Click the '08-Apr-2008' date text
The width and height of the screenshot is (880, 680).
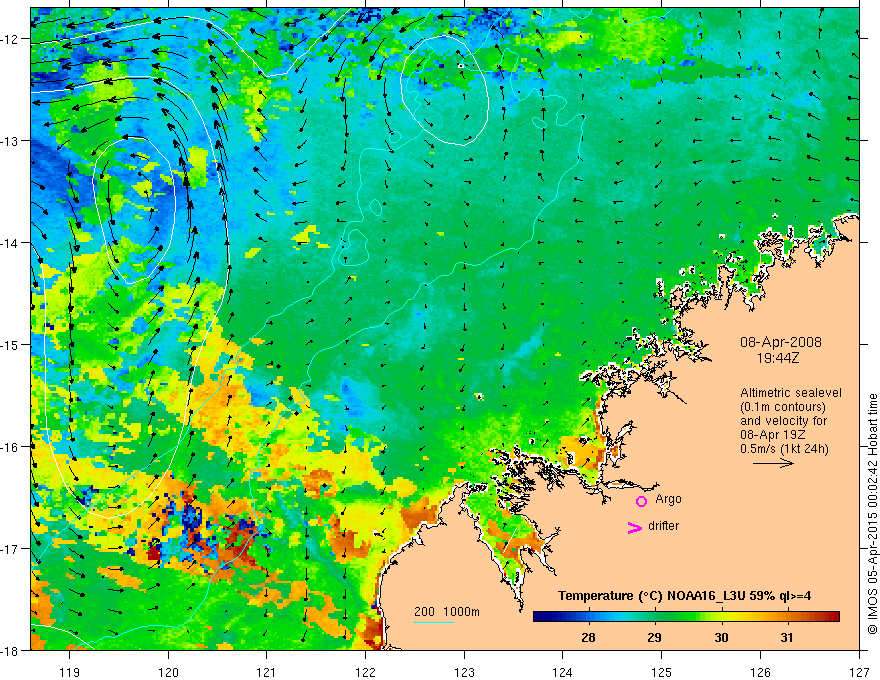click(x=781, y=342)
